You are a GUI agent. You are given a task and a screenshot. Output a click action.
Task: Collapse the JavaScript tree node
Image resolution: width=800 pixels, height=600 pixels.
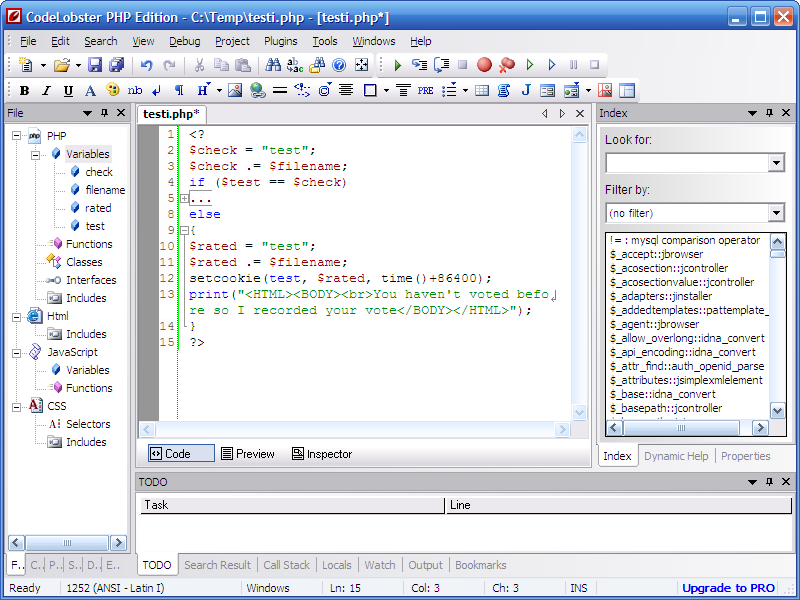(x=16, y=353)
